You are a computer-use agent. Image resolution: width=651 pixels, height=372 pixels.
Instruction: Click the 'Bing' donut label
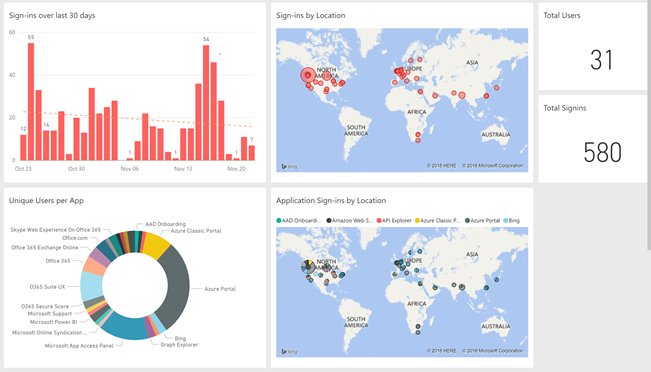pos(180,338)
